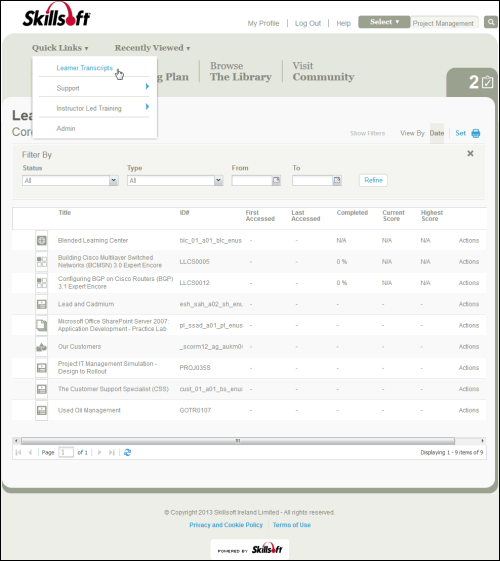This screenshot has width=500, height=561.
Task: Click the Lead and Cadmium row icon
Action: [41, 304]
